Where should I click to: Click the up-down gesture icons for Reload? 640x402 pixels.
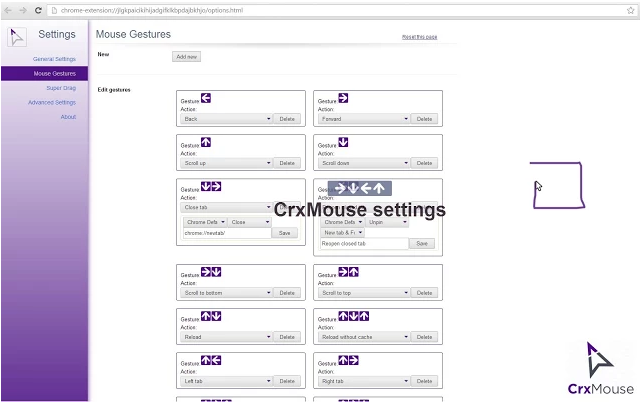click(211, 316)
